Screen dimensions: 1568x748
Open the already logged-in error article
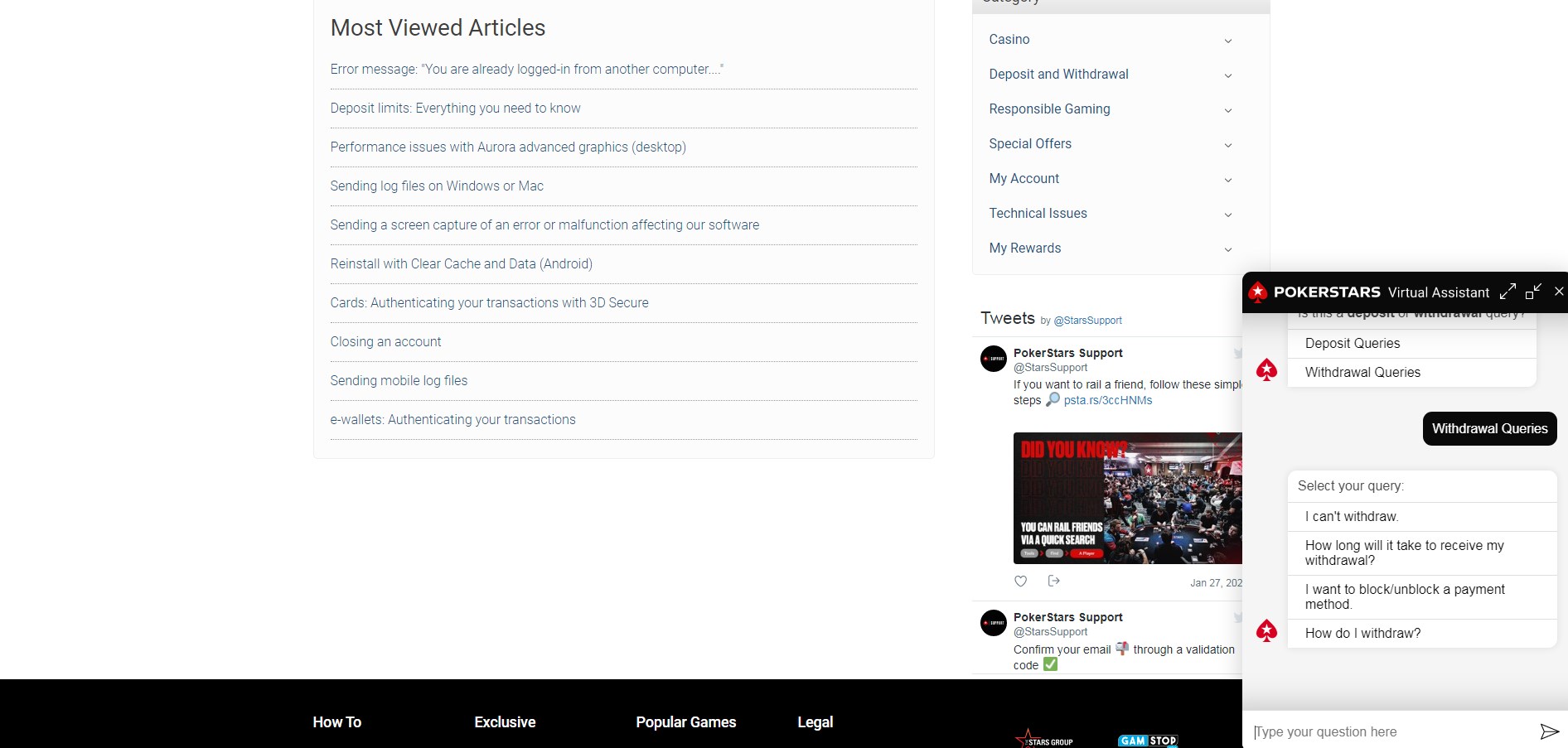(527, 70)
